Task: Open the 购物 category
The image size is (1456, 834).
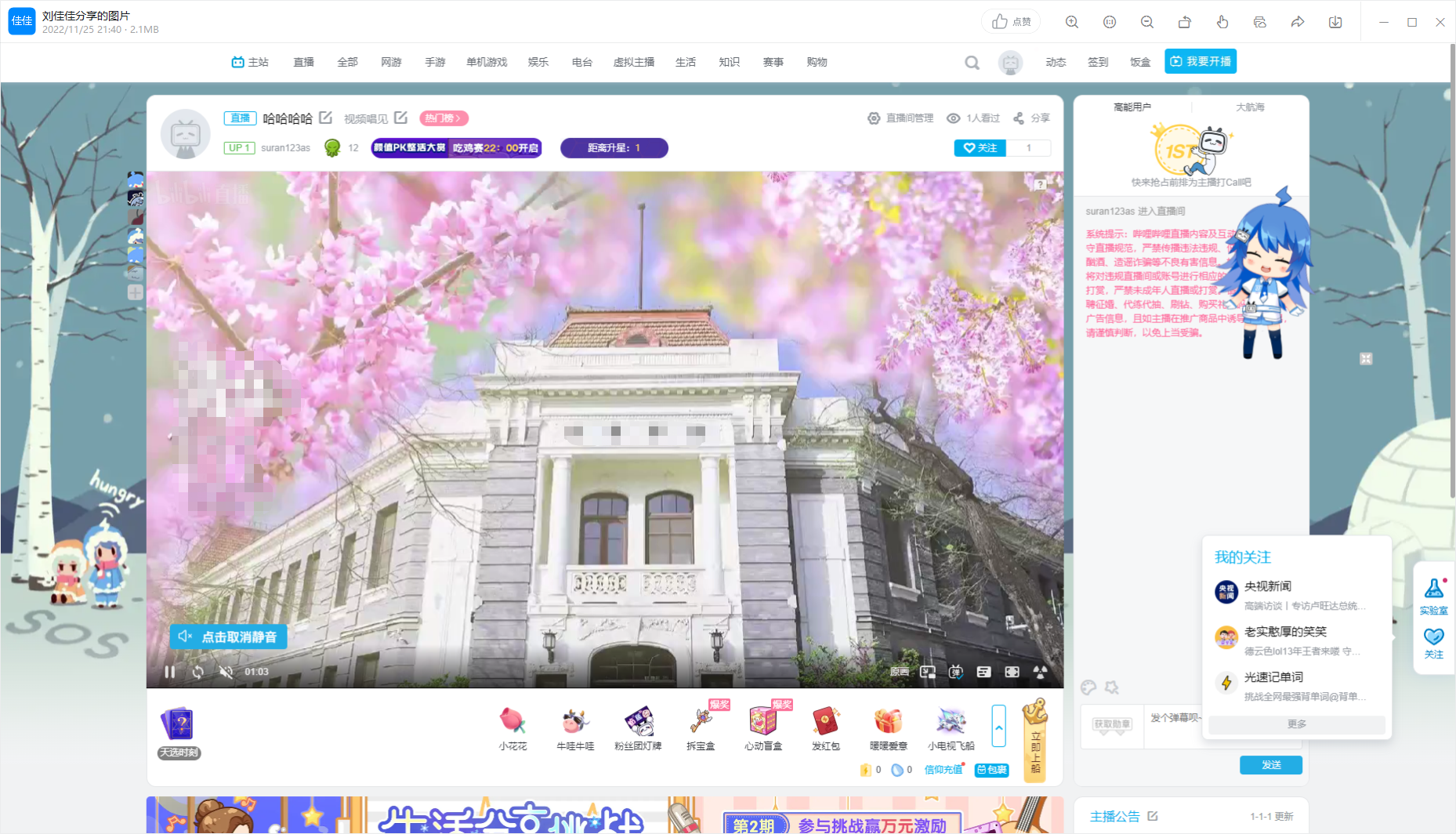Action: click(x=817, y=62)
